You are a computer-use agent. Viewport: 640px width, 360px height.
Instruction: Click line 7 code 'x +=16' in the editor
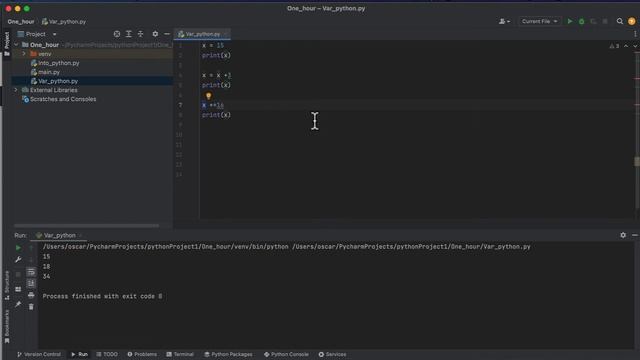(213, 105)
